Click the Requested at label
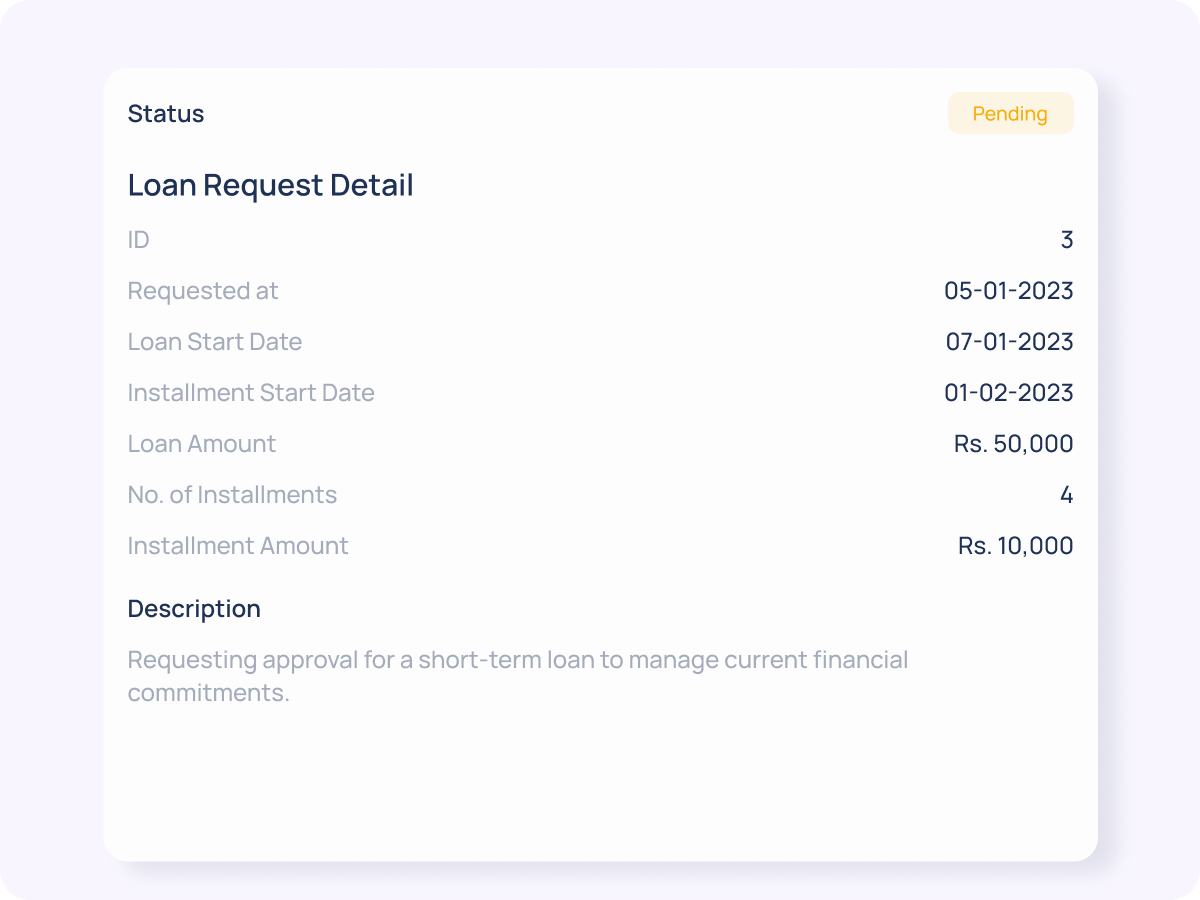The width and height of the screenshot is (1200, 900). coord(203,291)
